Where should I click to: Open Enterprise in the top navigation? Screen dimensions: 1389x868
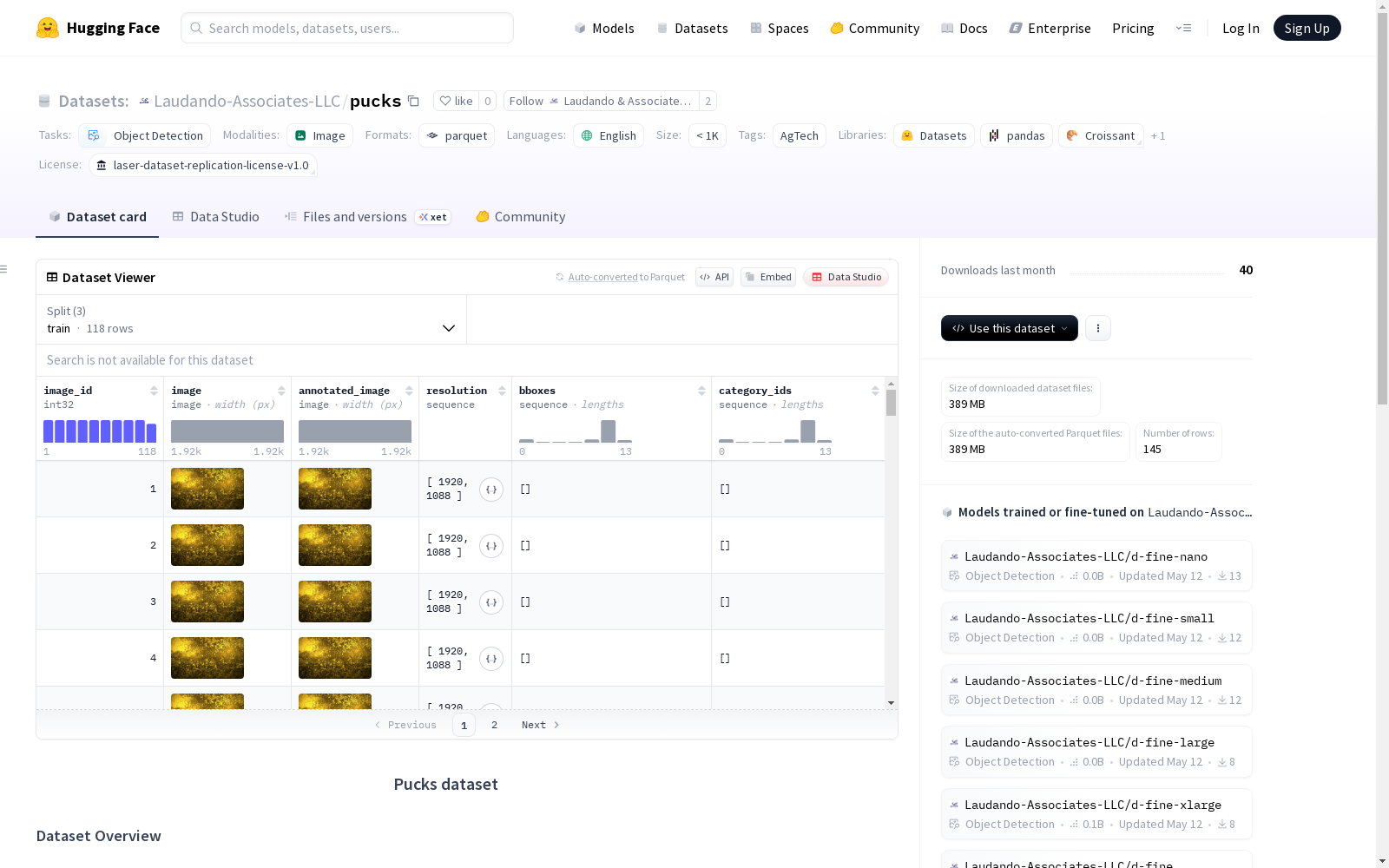point(1050,28)
